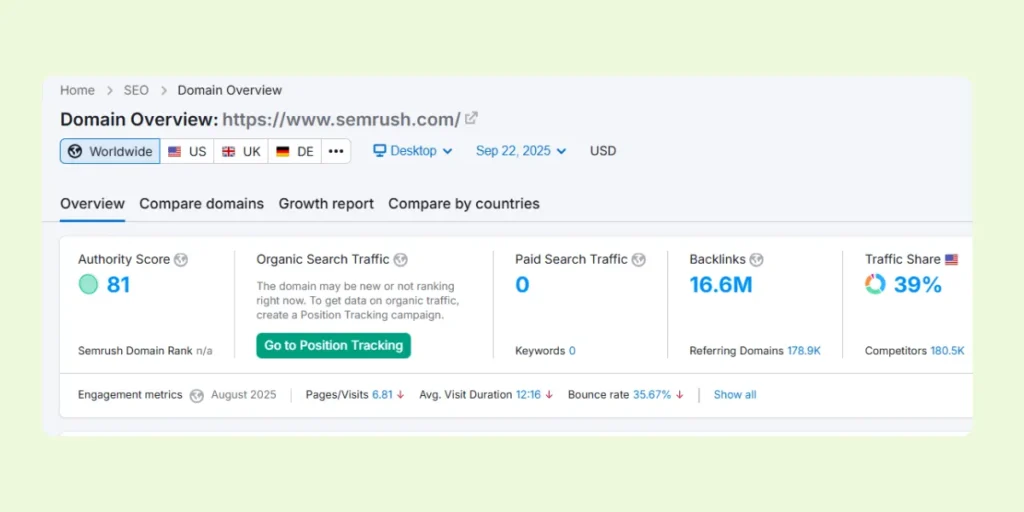Click the red arrow next to Pages/Visits 6.81
1024x512 pixels.
coord(400,395)
